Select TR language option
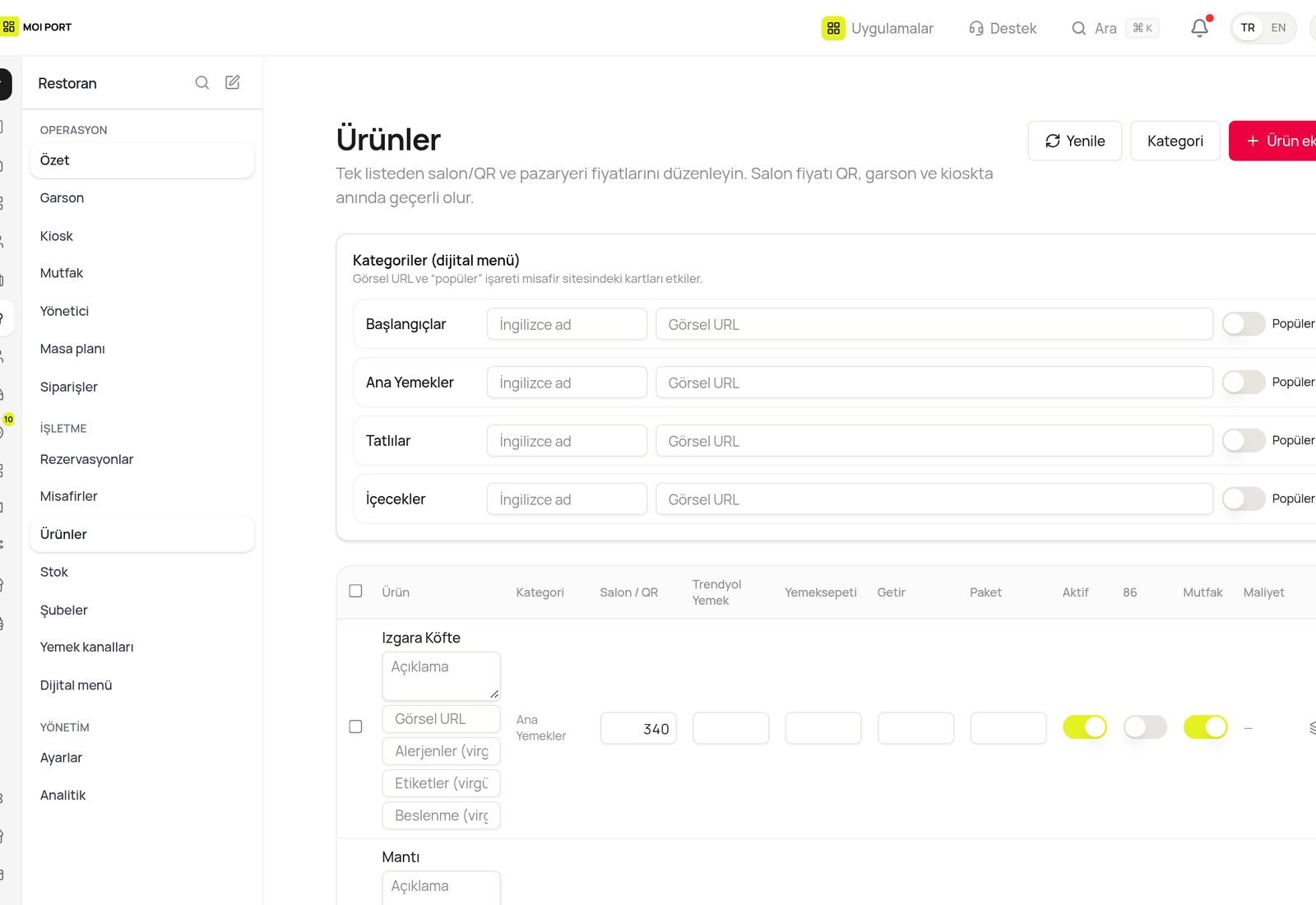This screenshot has height=905, width=1316. (1248, 28)
